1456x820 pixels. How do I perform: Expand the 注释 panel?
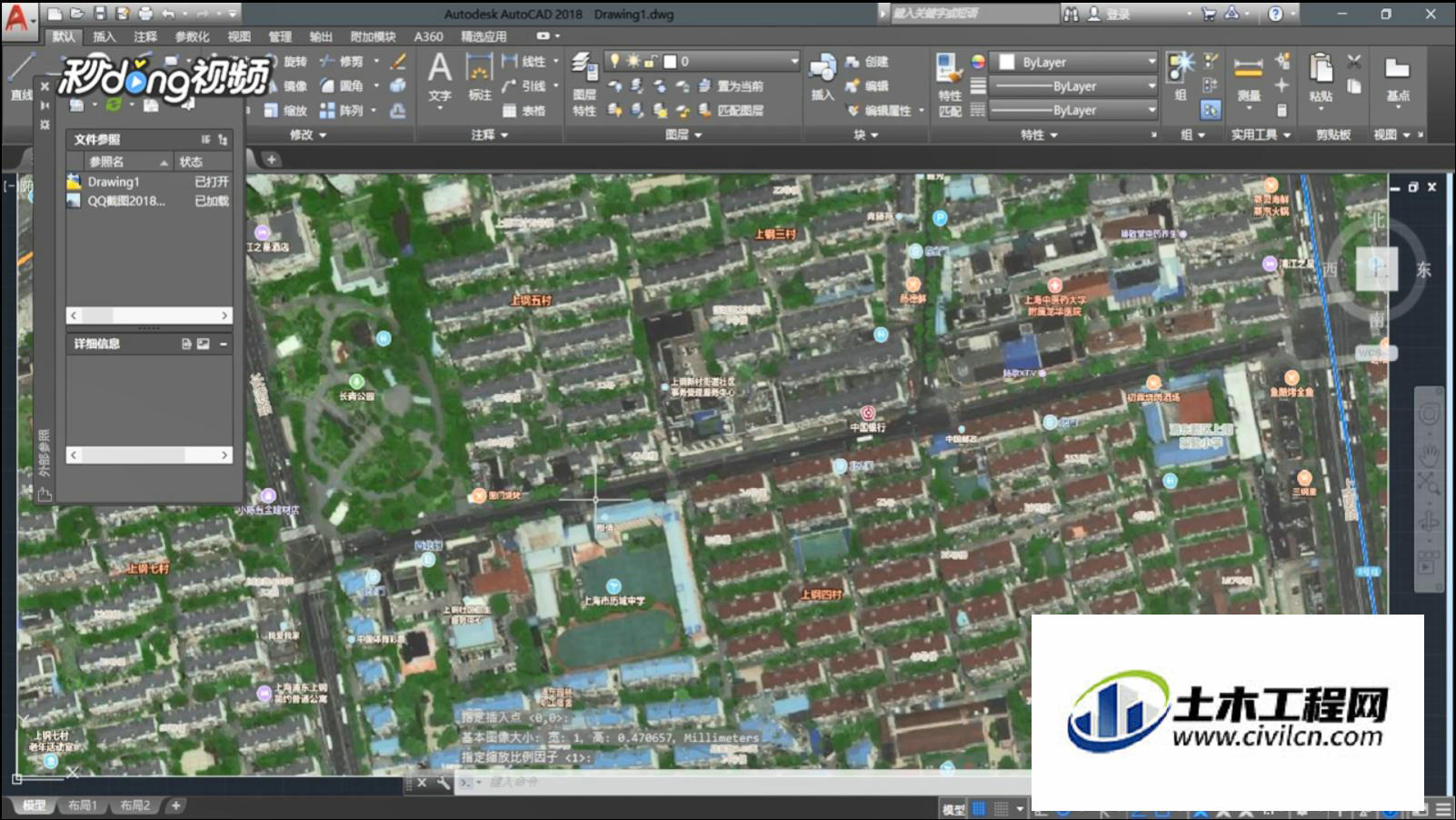point(490,135)
